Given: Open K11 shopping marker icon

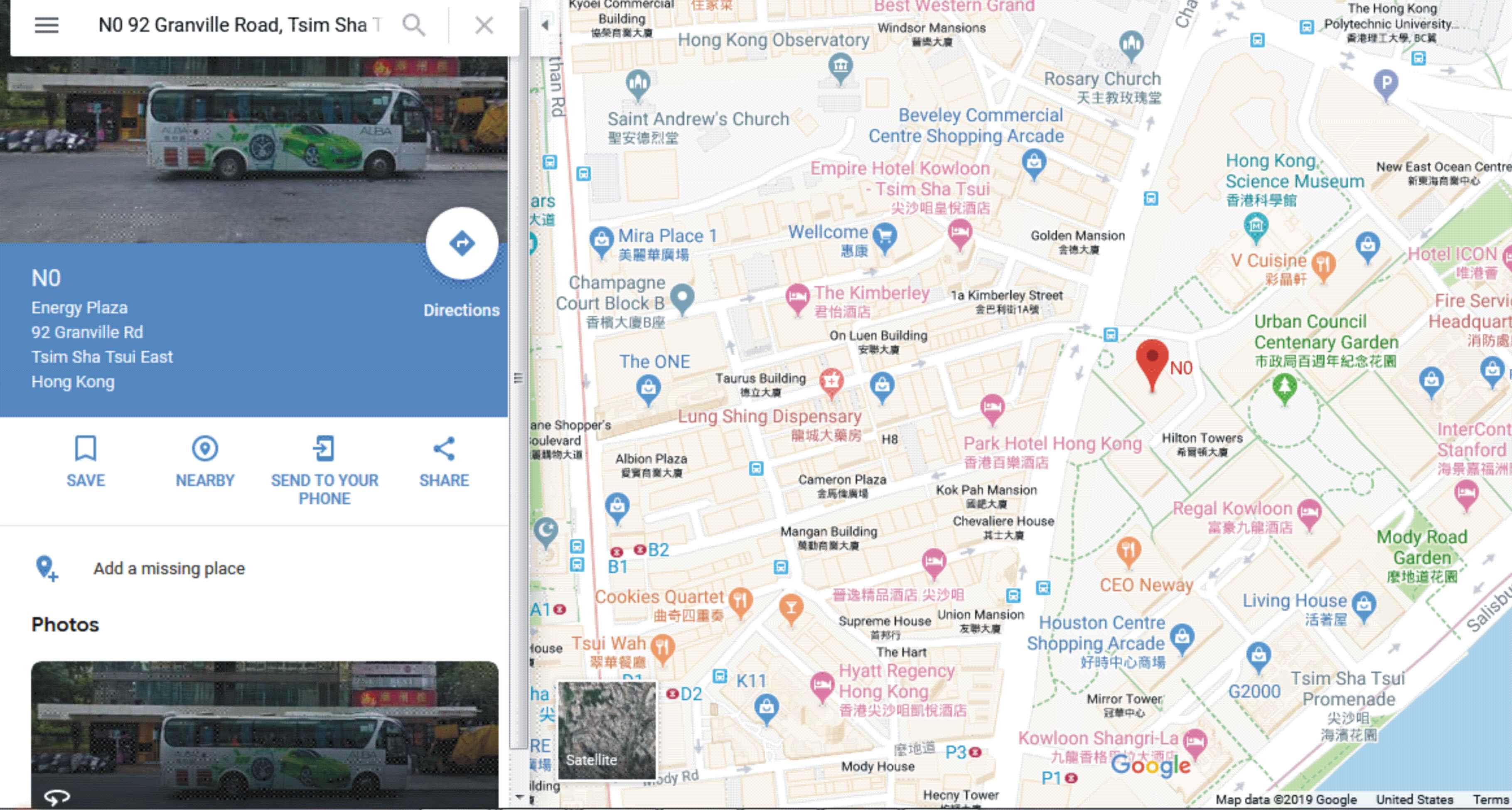Looking at the screenshot, I should 766,709.
